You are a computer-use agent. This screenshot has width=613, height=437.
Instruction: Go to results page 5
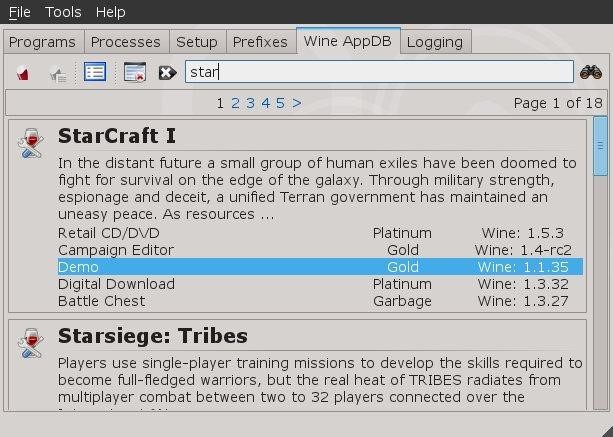click(280, 103)
